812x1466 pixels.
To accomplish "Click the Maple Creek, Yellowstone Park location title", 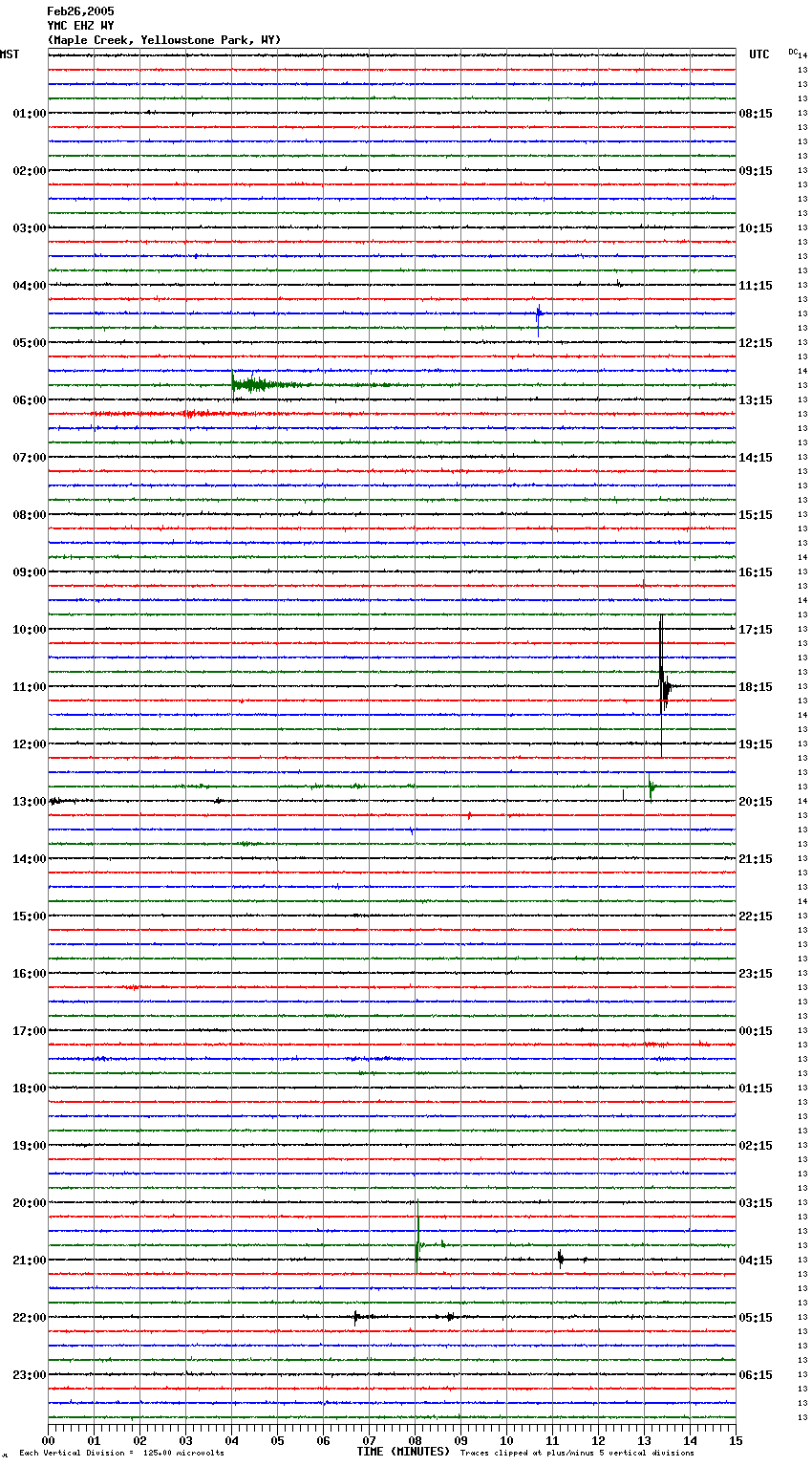I will click(x=164, y=40).
